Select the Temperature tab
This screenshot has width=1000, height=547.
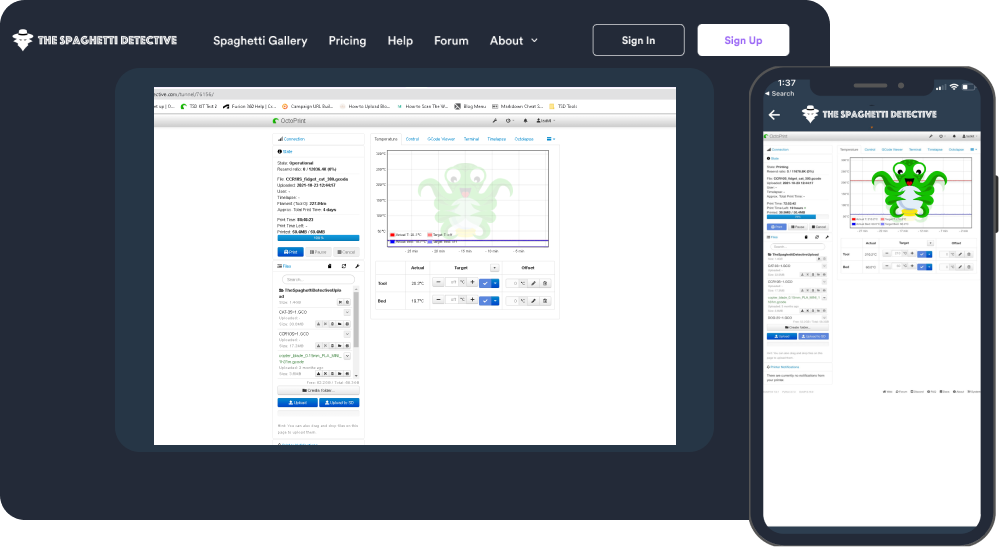pos(386,139)
